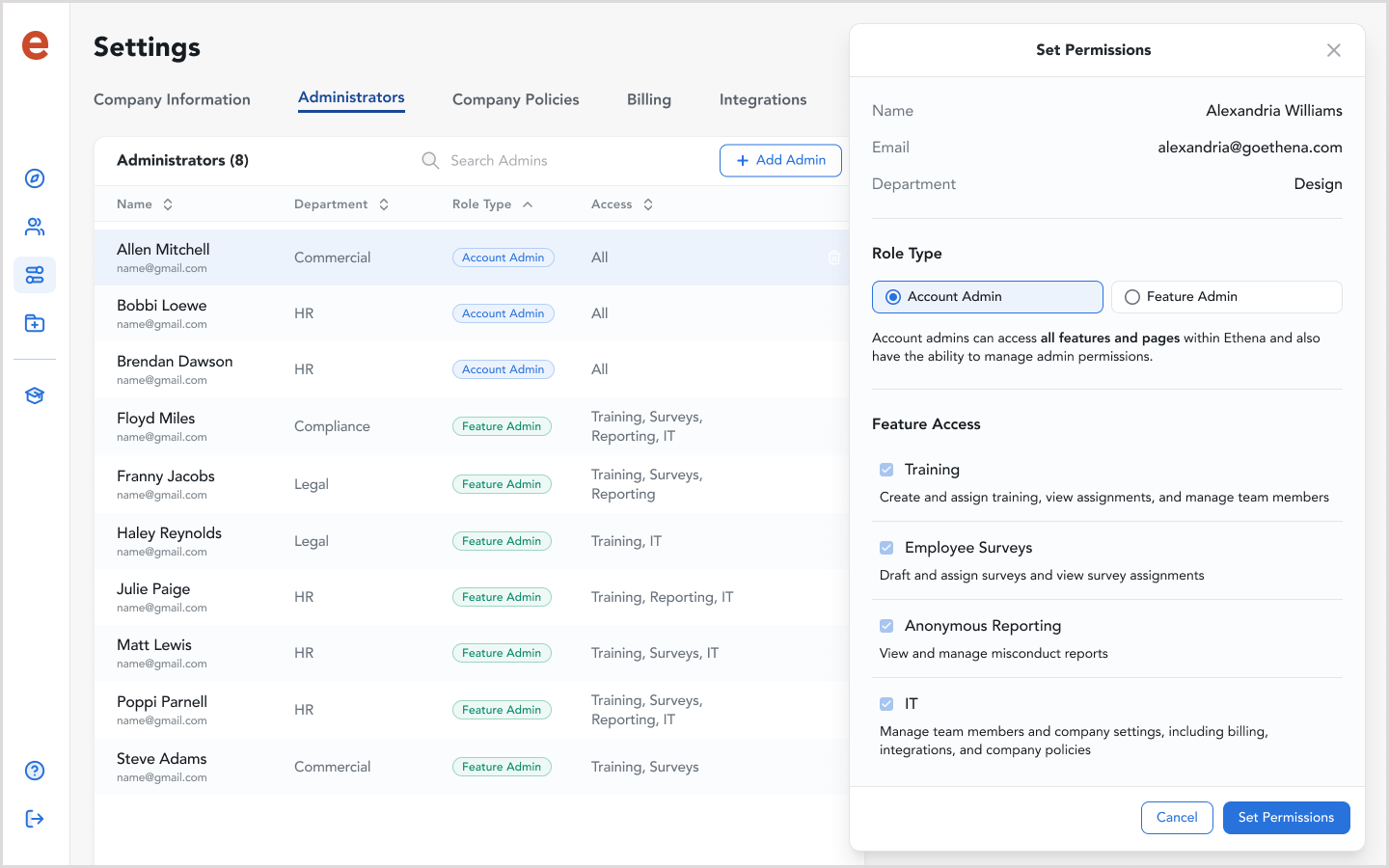
Task: Select the Account Admin radio option
Action: pos(988,297)
